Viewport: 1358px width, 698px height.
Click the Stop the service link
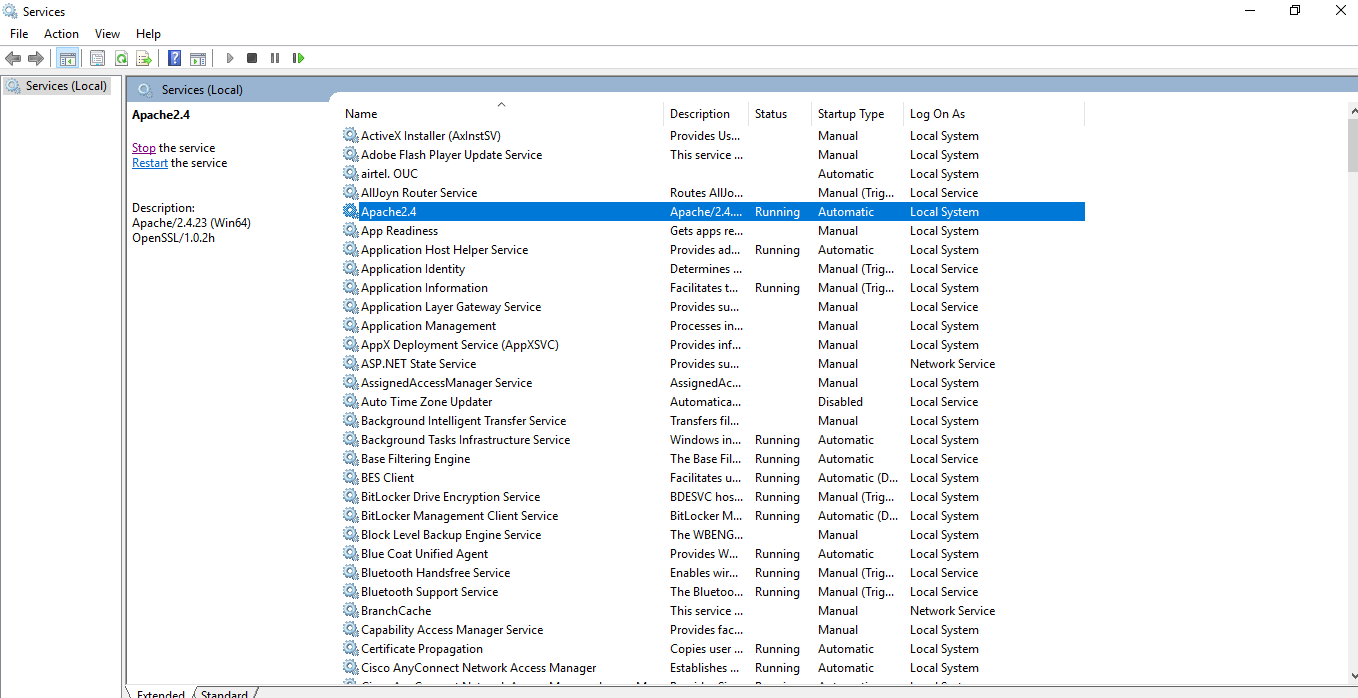pyautogui.click(x=144, y=148)
